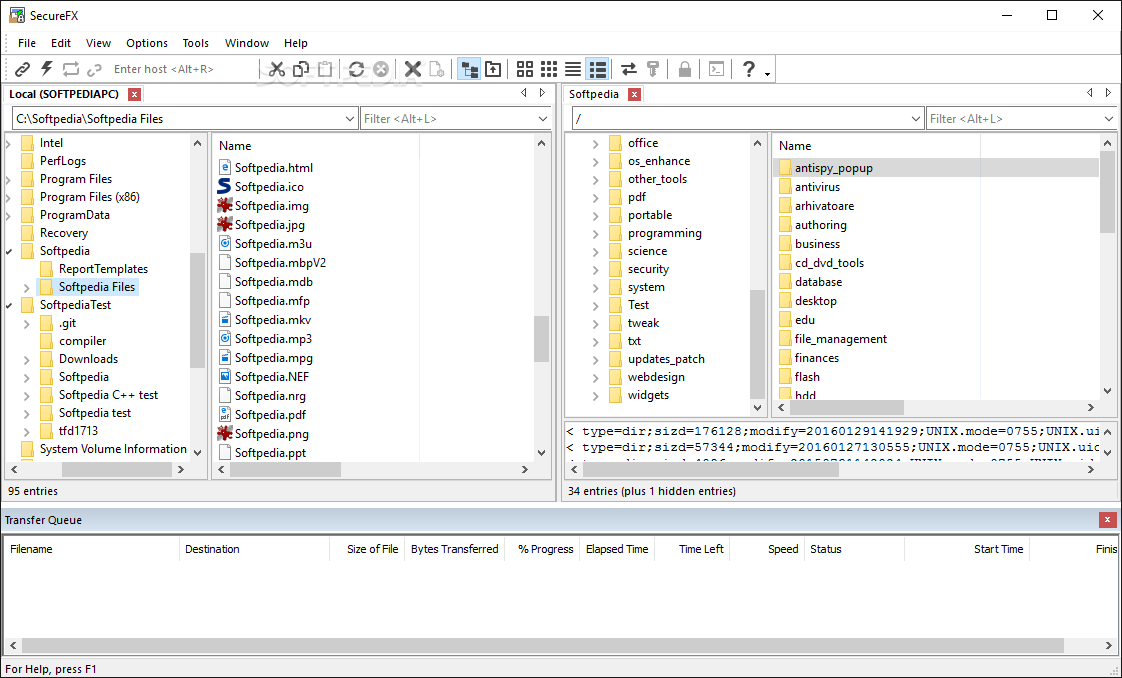Open the Tools menu

click(195, 43)
